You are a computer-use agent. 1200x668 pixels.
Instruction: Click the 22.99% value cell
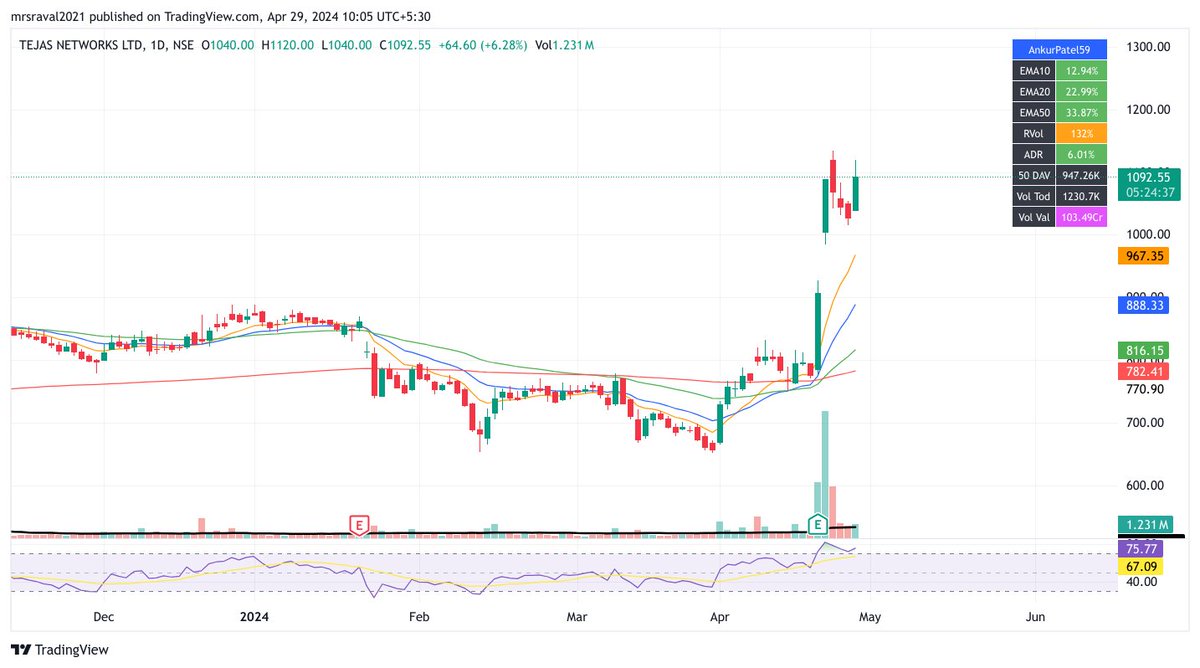pos(1082,91)
